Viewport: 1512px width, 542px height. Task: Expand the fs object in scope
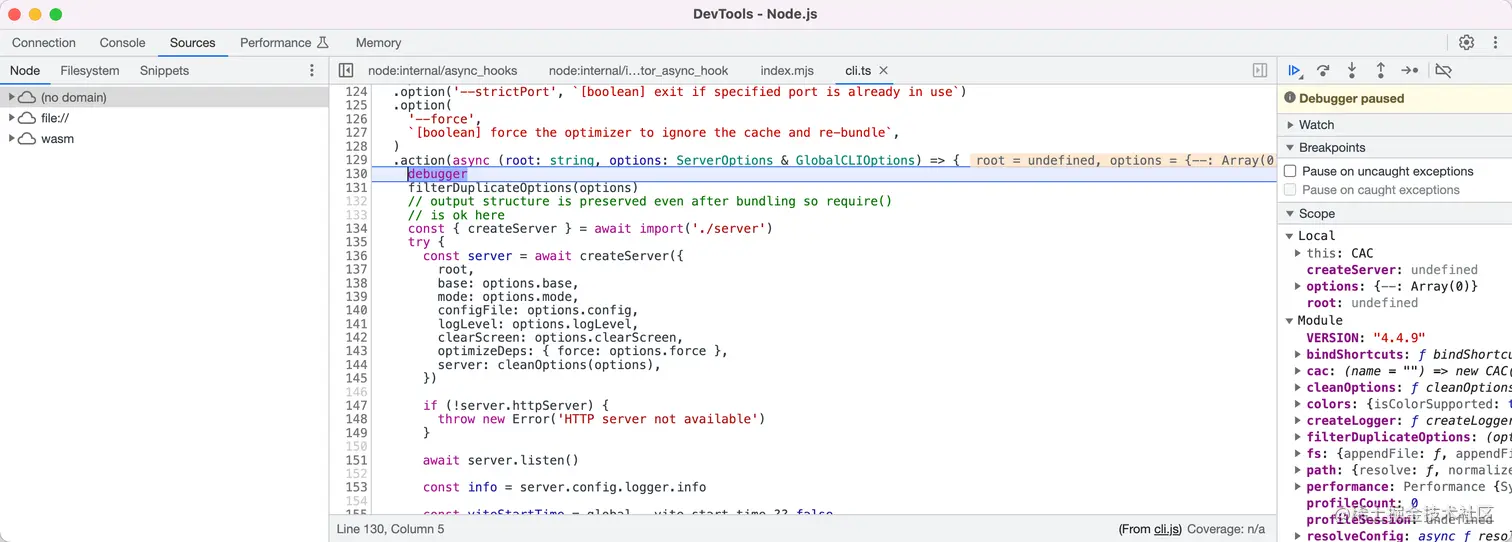[1298, 454]
